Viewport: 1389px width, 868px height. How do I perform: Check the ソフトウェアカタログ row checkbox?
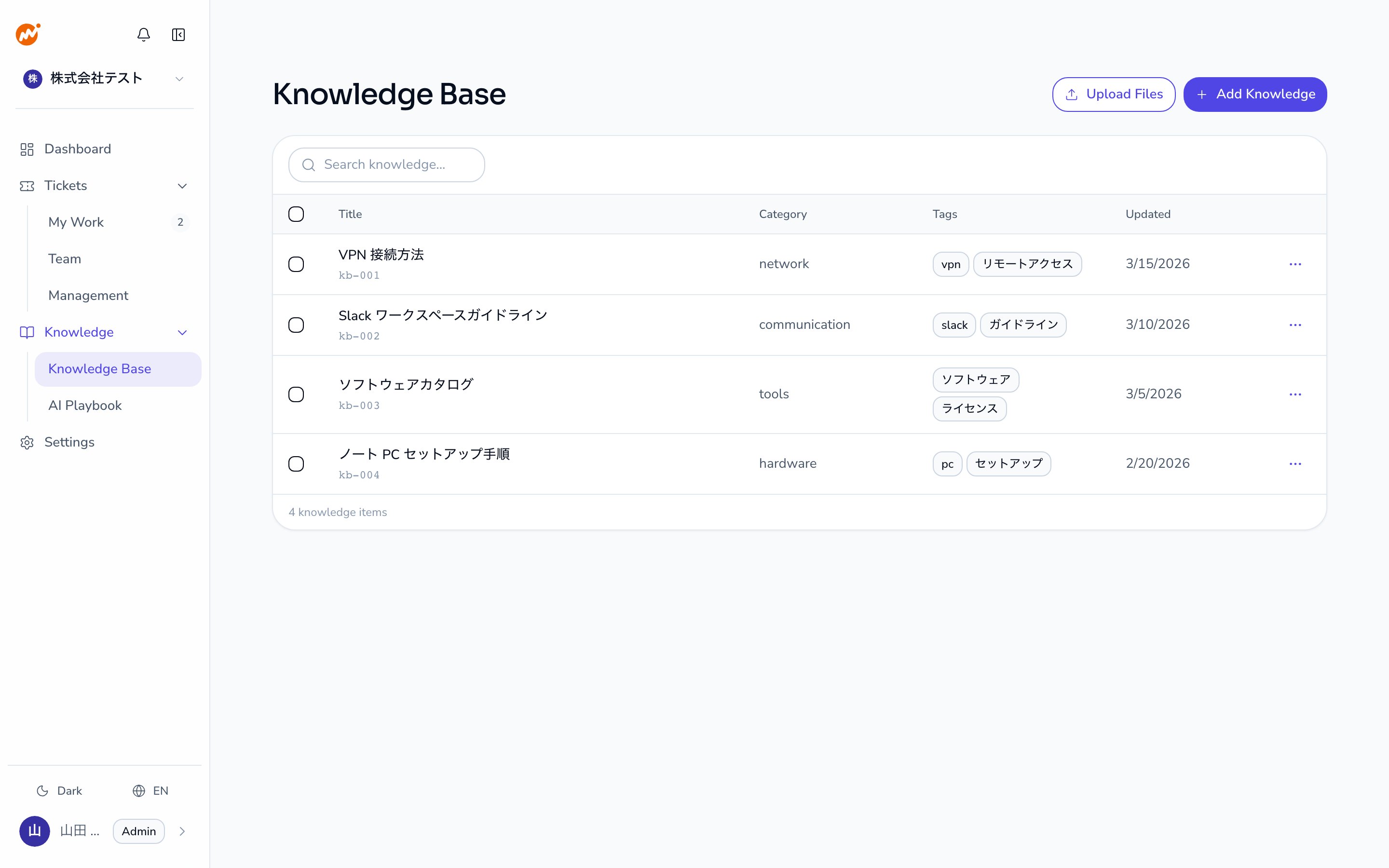[x=296, y=394]
